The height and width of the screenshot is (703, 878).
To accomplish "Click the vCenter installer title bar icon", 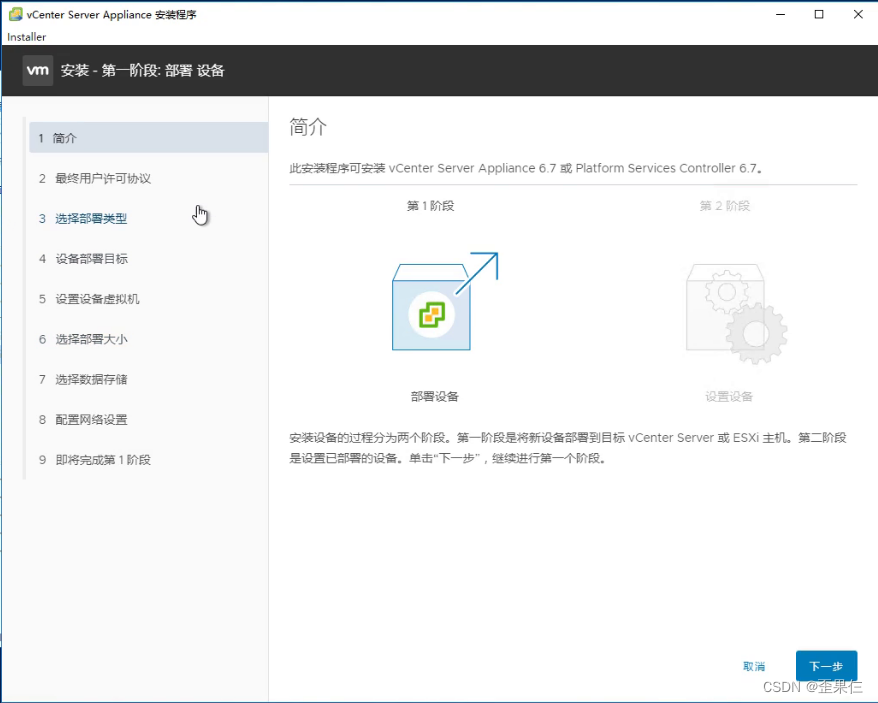I will tap(16, 14).
